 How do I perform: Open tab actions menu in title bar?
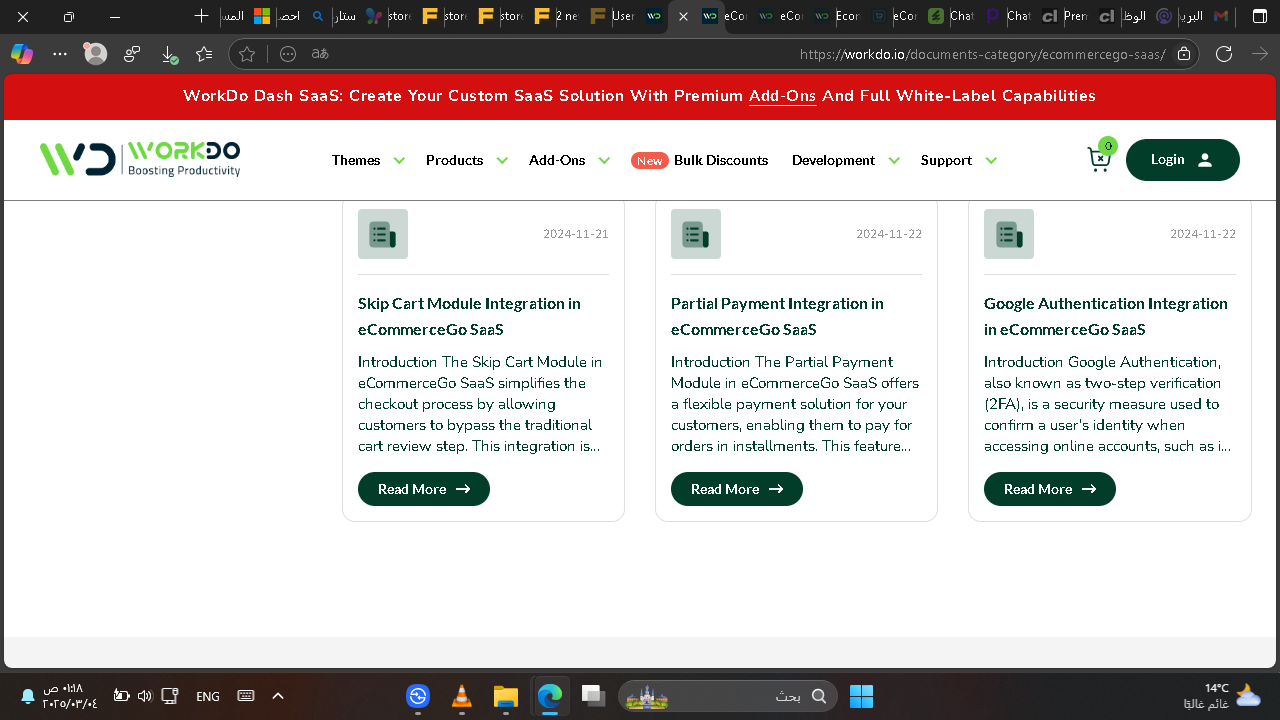point(1260,16)
